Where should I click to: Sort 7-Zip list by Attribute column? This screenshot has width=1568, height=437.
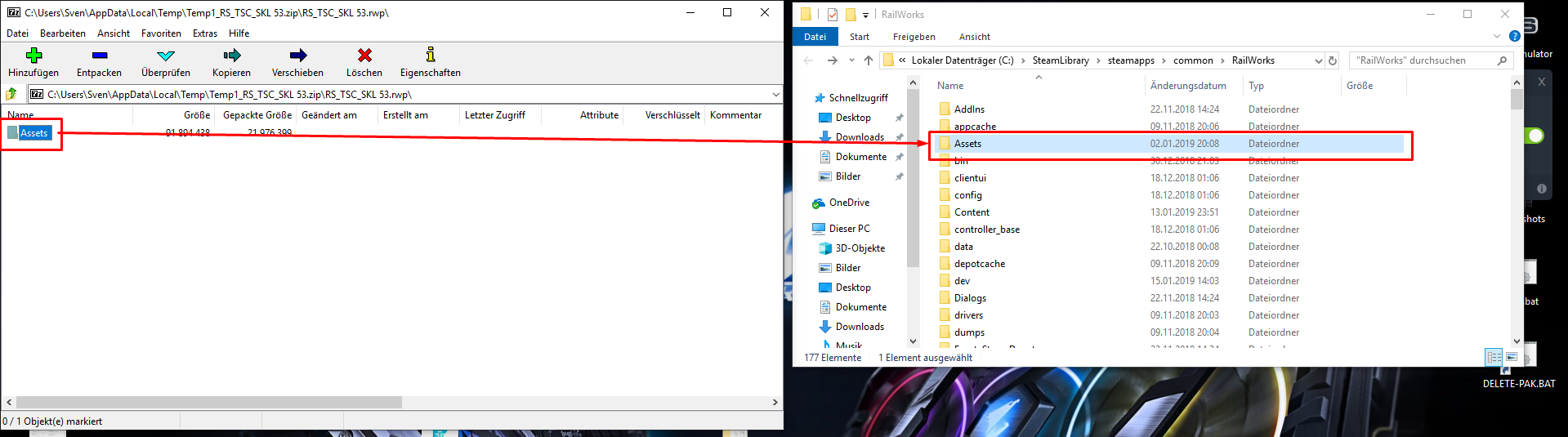pos(599,115)
